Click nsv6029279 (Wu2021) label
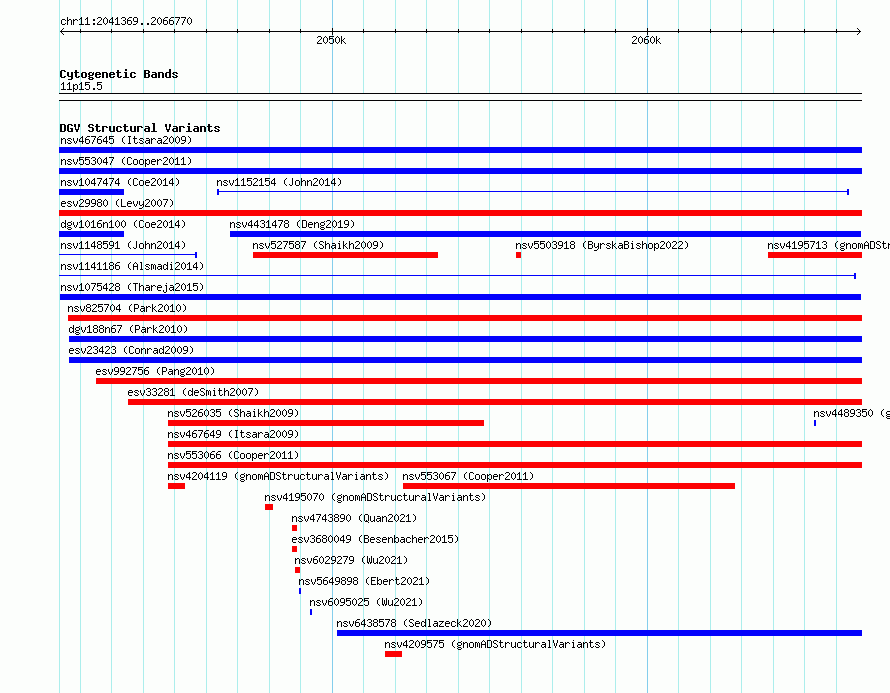 pyautogui.click(x=351, y=560)
